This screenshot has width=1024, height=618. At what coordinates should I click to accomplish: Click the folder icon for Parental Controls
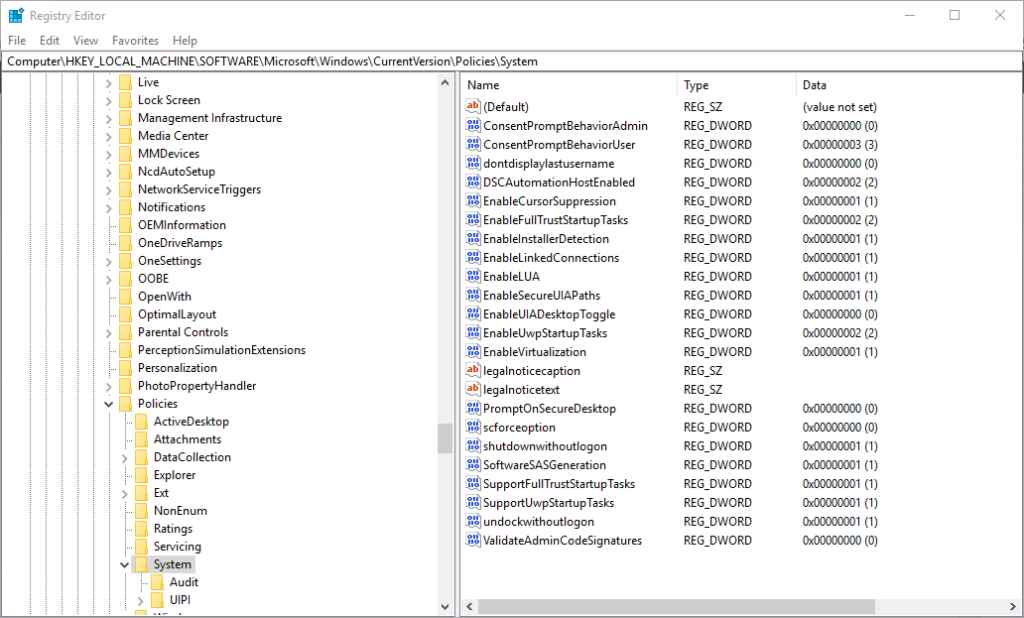coord(125,332)
